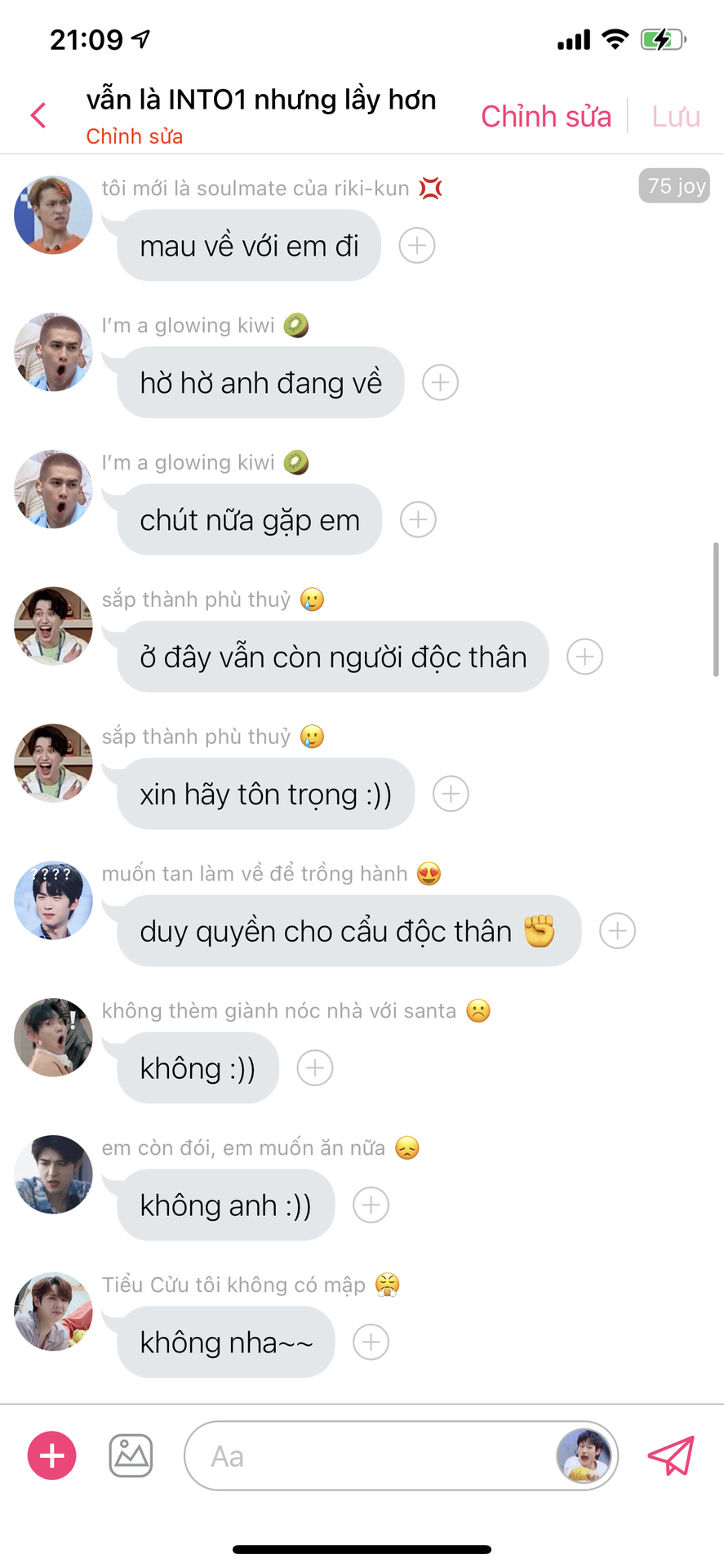
Task: Tap the paper plane send icon
Action: 671,1456
